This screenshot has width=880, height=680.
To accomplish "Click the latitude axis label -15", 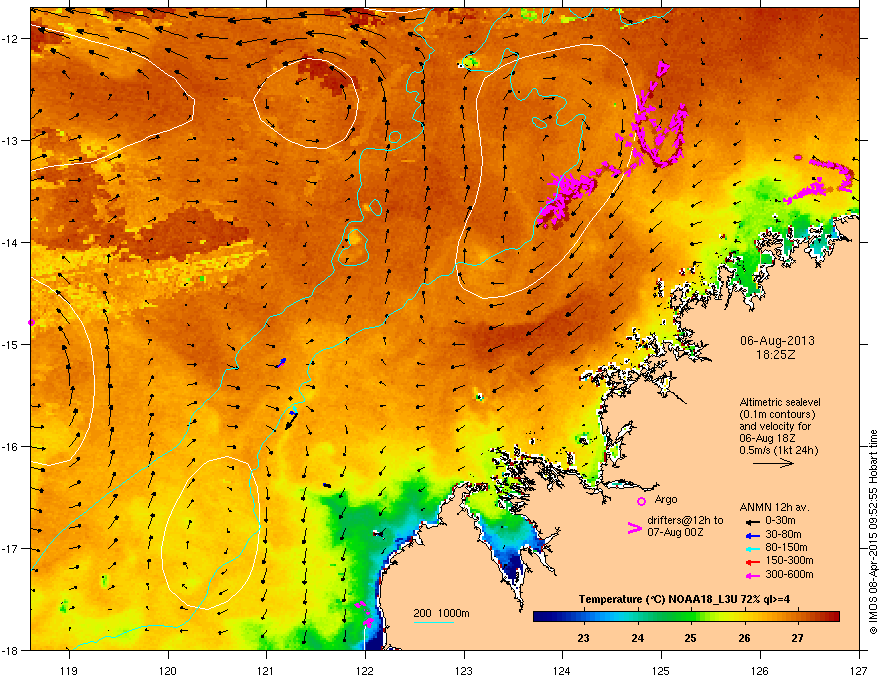I will coord(10,344).
